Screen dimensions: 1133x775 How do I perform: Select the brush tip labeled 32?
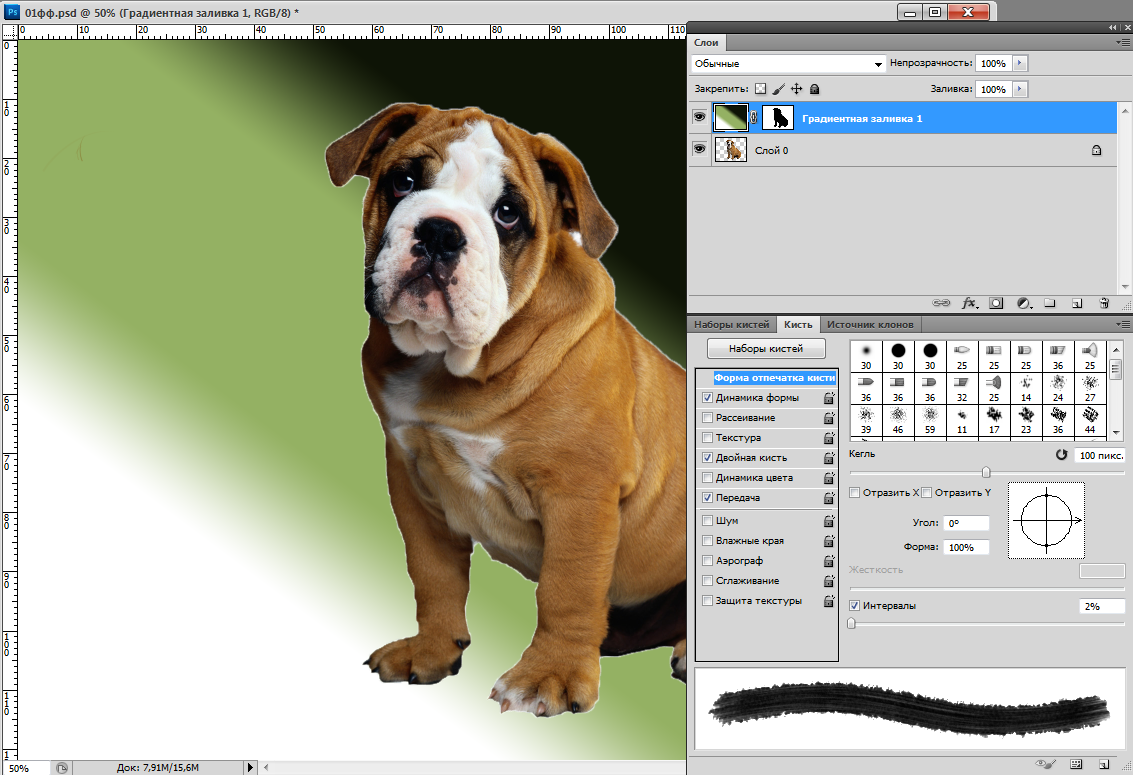[962, 388]
